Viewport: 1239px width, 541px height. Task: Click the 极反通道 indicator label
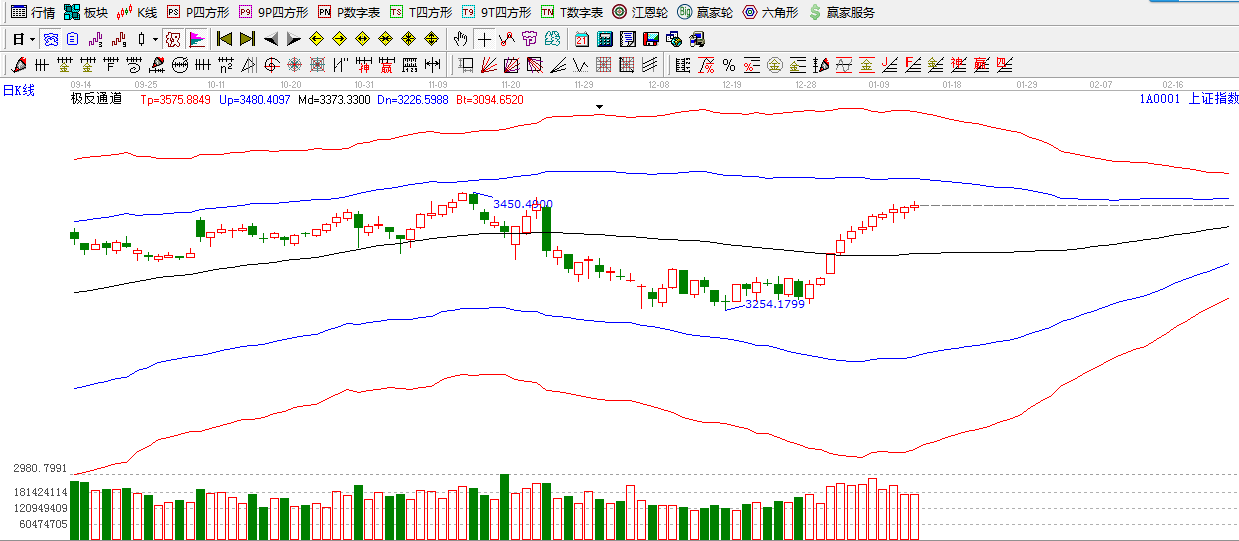click(96, 99)
